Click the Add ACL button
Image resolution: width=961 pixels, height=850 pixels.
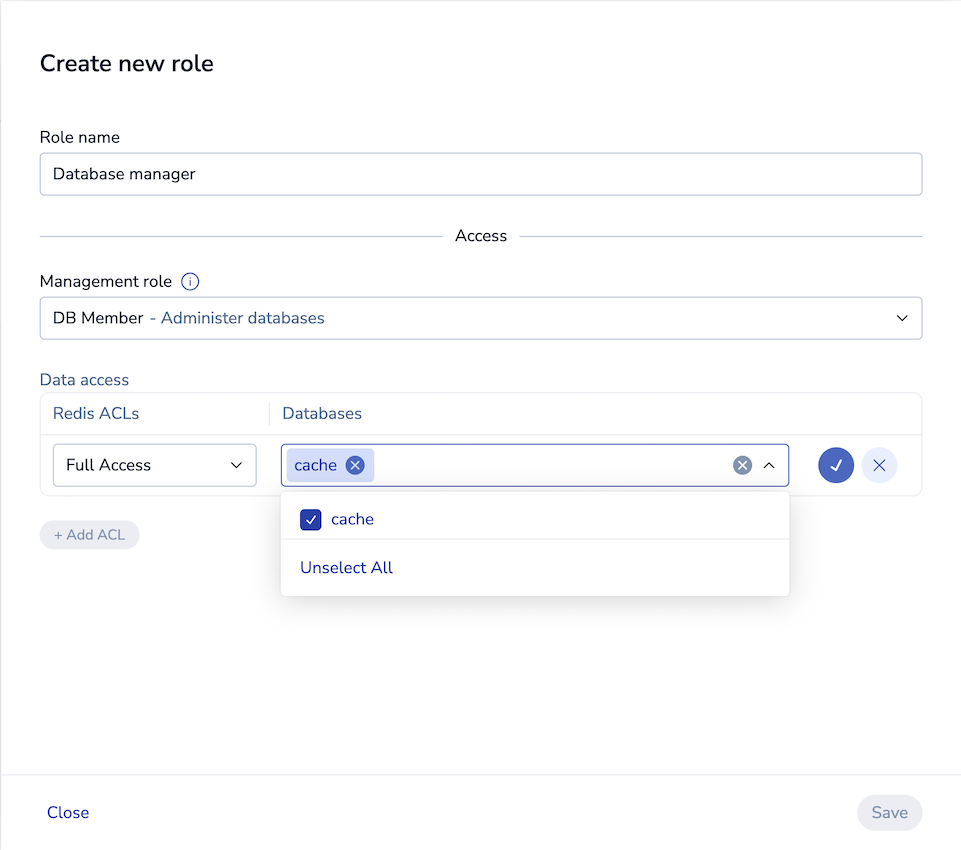(89, 534)
